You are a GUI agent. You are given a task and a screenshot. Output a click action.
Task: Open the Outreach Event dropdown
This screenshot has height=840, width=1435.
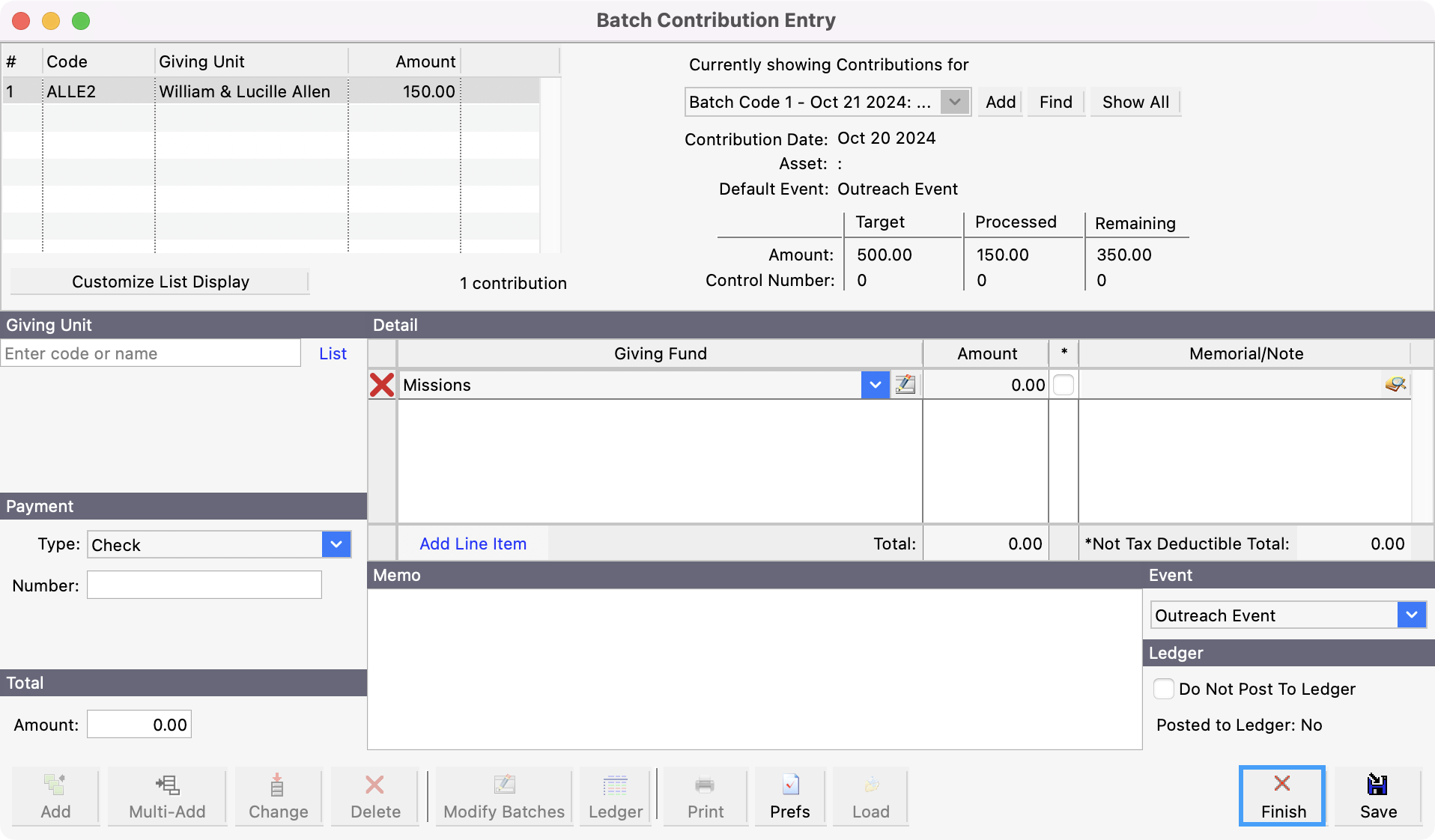click(x=1411, y=615)
